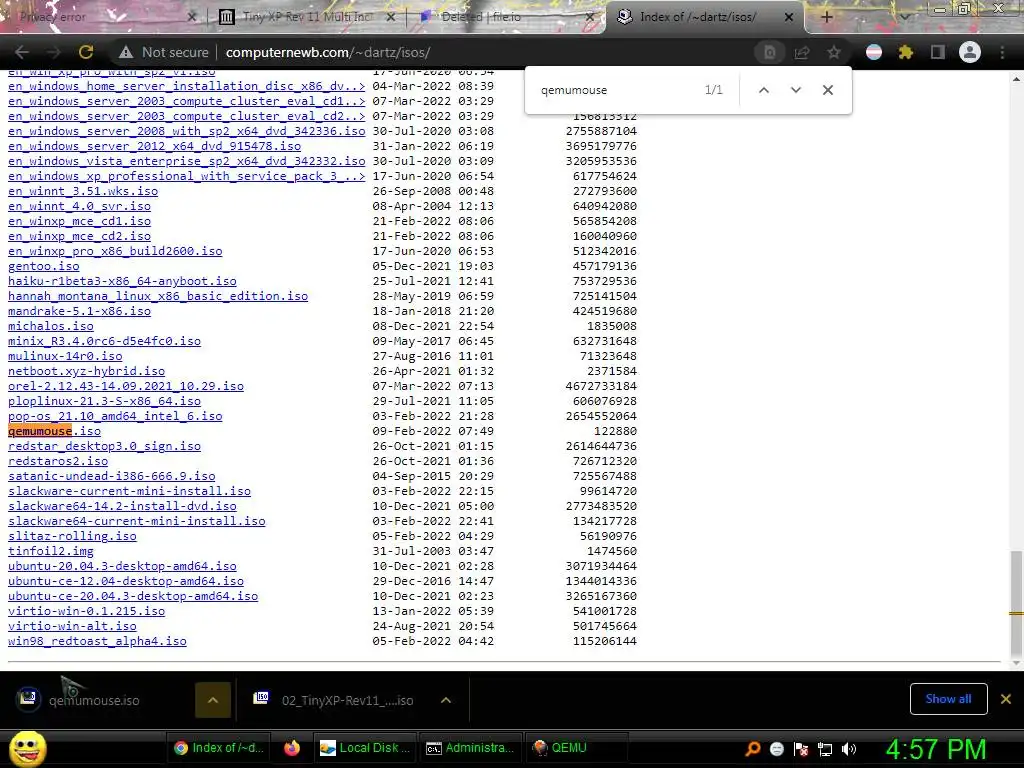The width and height of the screenshot is (1024, 768).
Task: Open slitaz-rolling.iso link
Action: [x=72, y=536]
